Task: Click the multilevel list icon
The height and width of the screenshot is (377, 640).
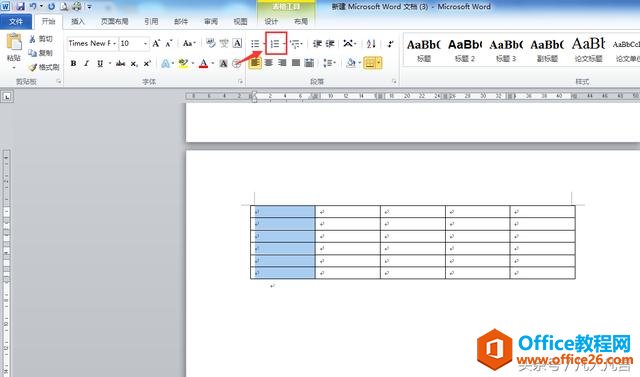Action: [x=295, y=43]
